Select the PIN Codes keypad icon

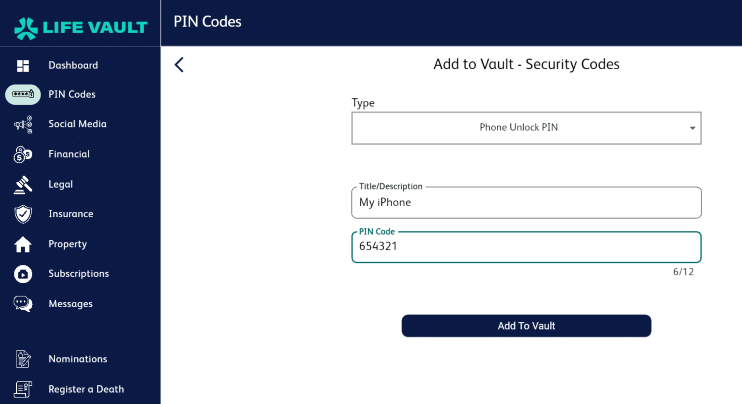point(23,95)
